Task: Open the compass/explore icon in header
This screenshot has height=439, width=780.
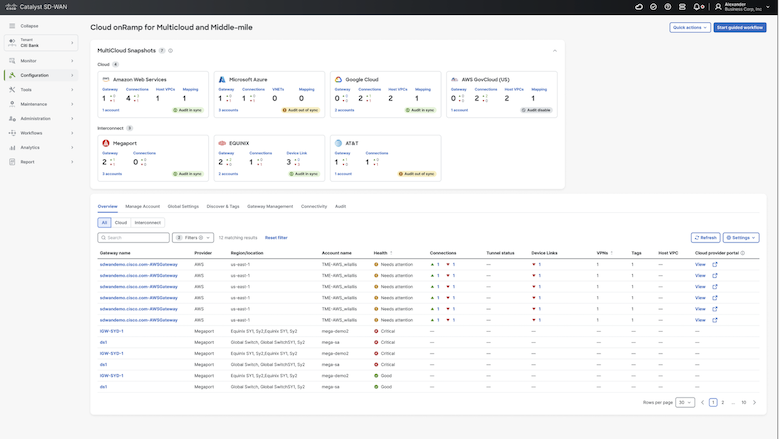Action: coord(653,7)
